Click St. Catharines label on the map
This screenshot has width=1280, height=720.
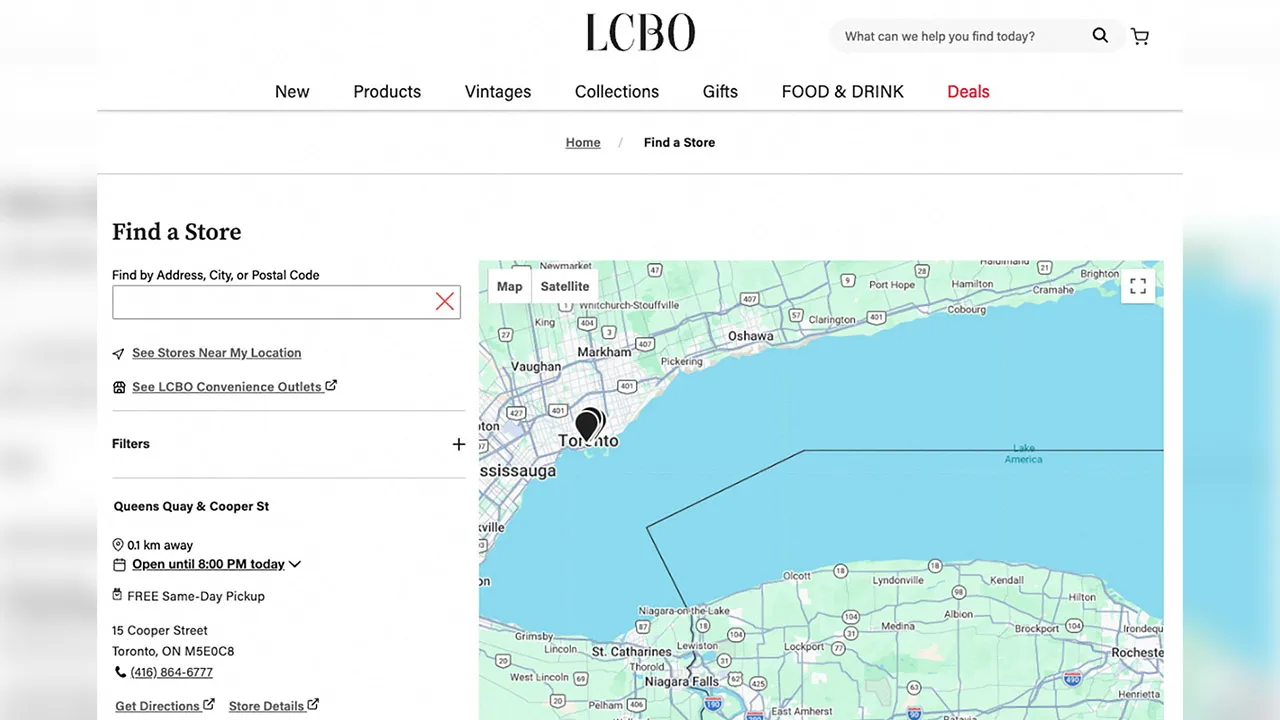pos(634,651)
